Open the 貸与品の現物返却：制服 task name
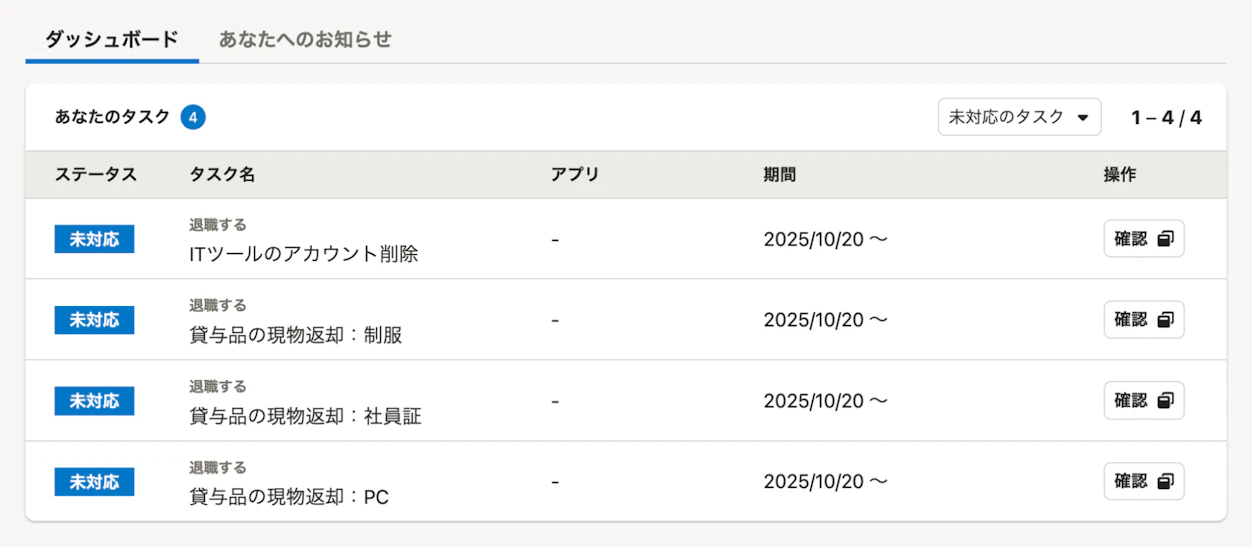The height and width of the screenshot is (547, 1252). [x=295, y=335]
